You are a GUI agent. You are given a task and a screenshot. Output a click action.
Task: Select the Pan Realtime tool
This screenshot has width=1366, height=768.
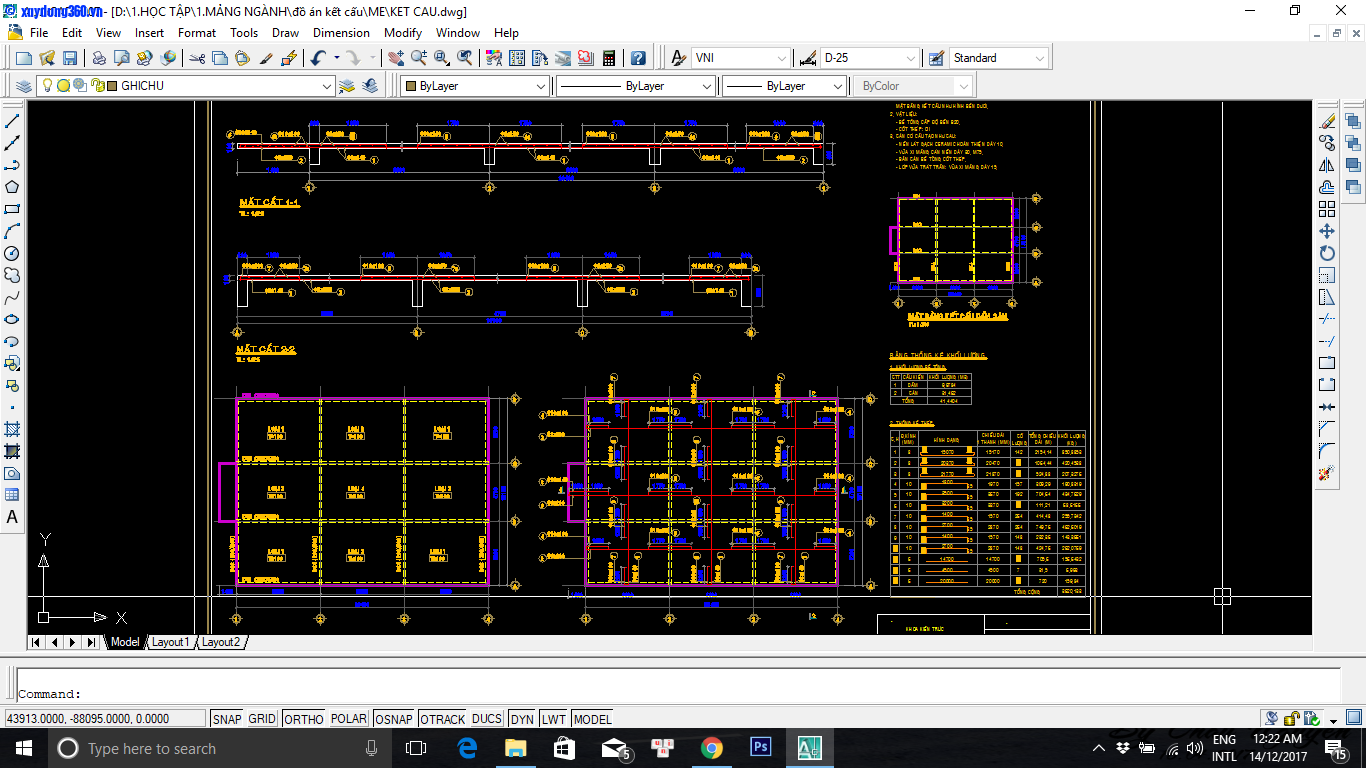[395, 57]
